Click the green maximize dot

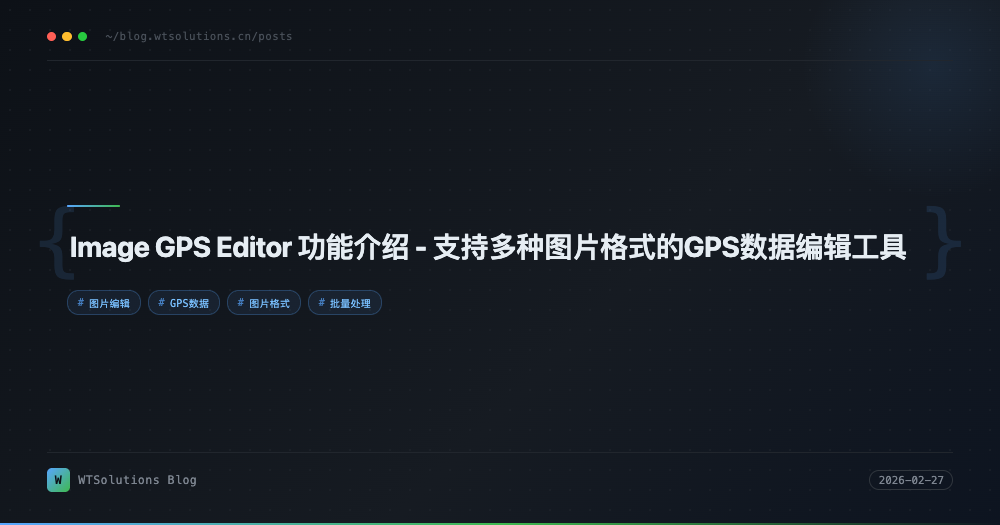point(82,36)
